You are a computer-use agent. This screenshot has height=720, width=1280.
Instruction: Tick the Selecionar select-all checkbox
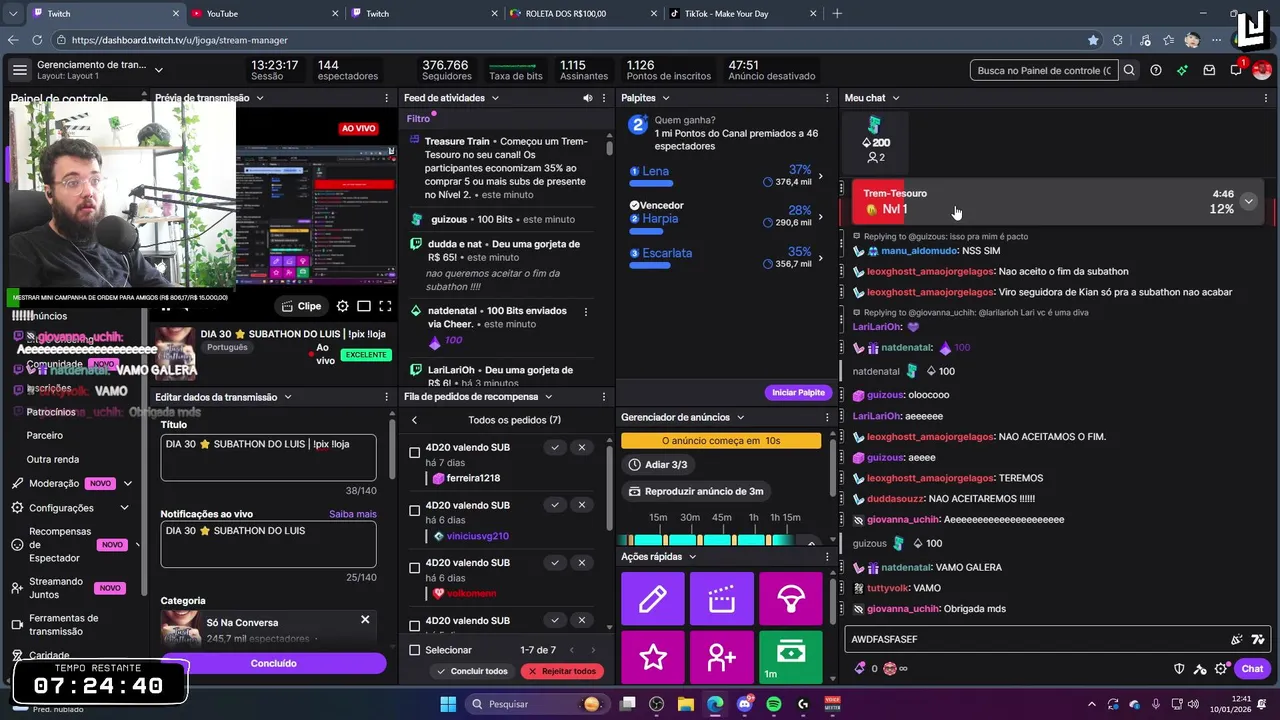click(x=415, y=650)
